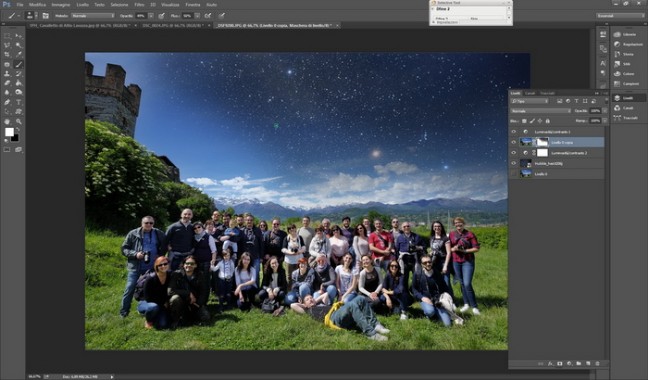Choose the Eyedropper tool
648x380 pixels.
point(19,55)
